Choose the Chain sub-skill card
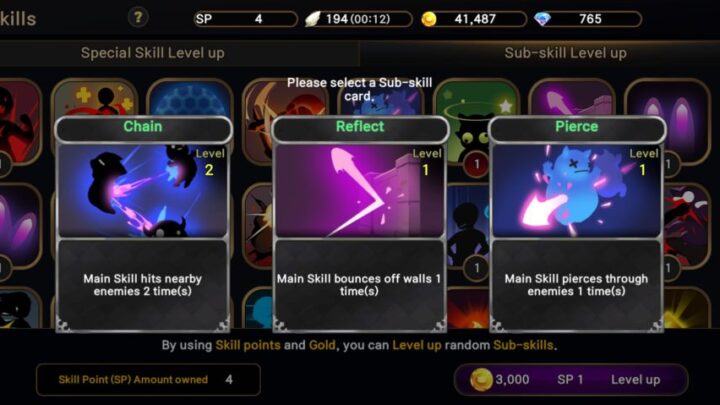 [x=143, y=224]
